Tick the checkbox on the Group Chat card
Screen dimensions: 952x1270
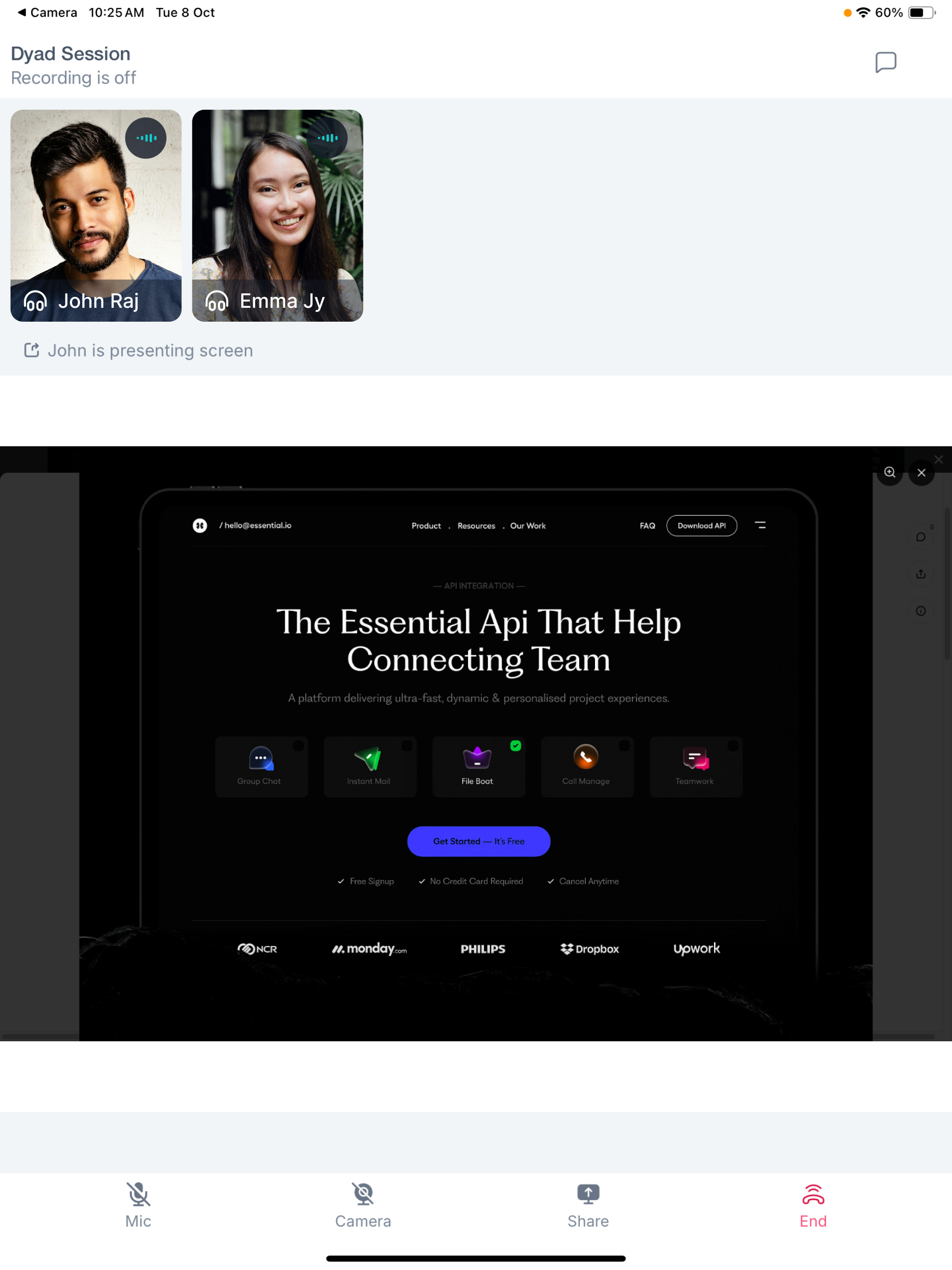click(298, 746)
